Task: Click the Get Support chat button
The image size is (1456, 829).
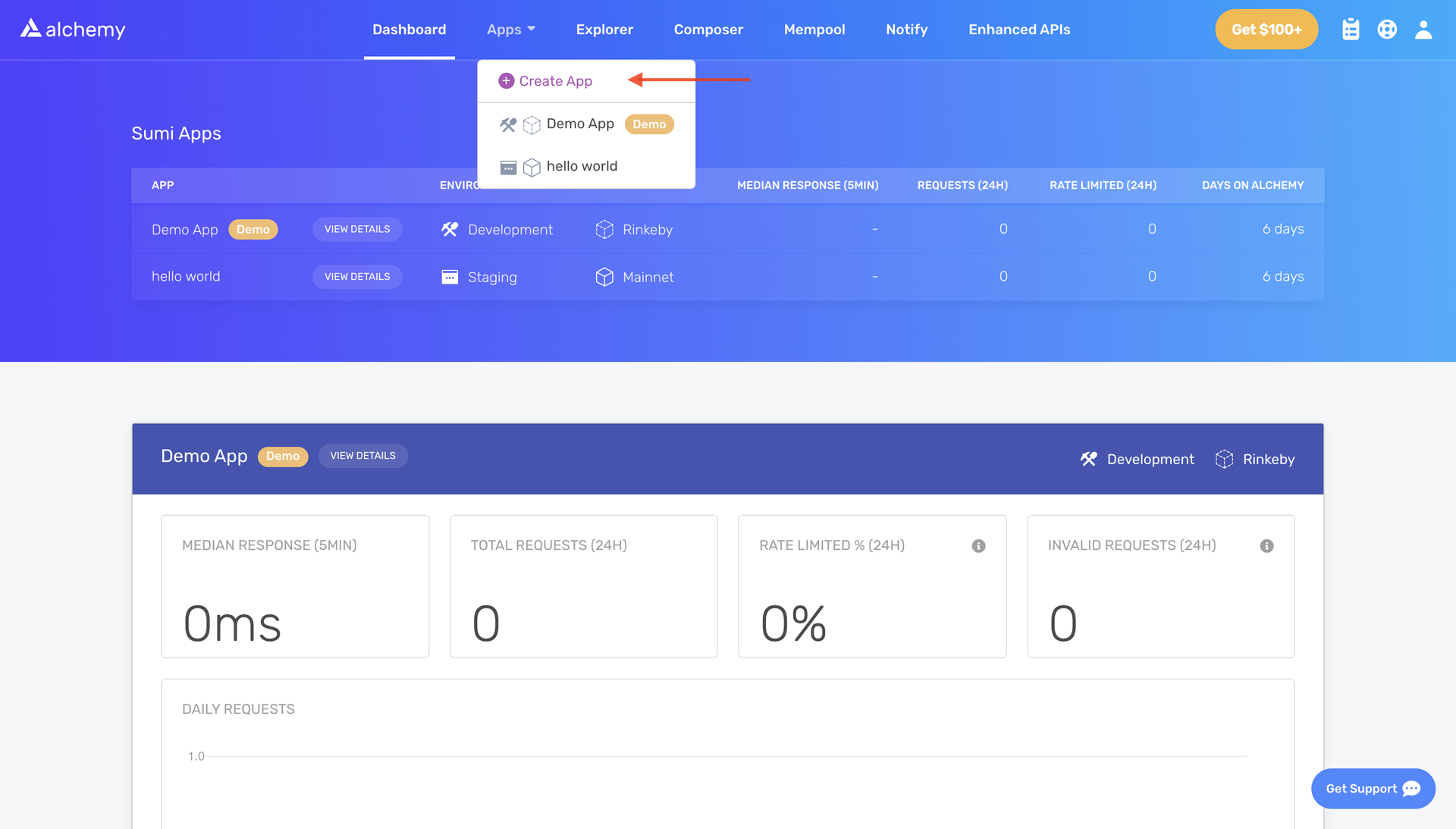Action: [x=1374, y=789]
